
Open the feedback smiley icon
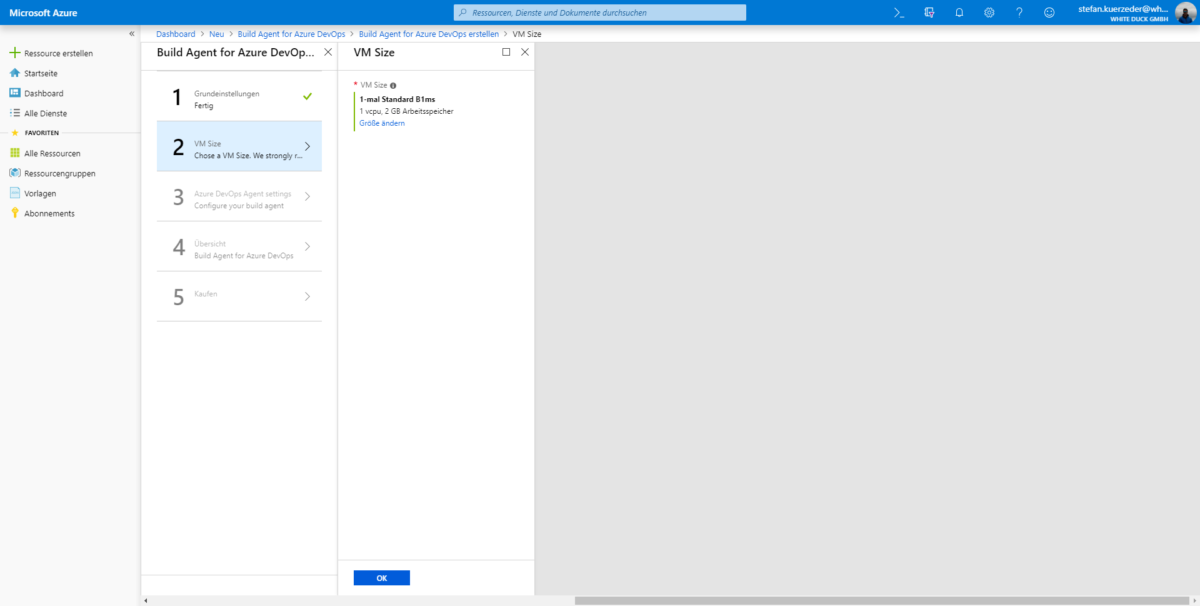point(1048,12)
